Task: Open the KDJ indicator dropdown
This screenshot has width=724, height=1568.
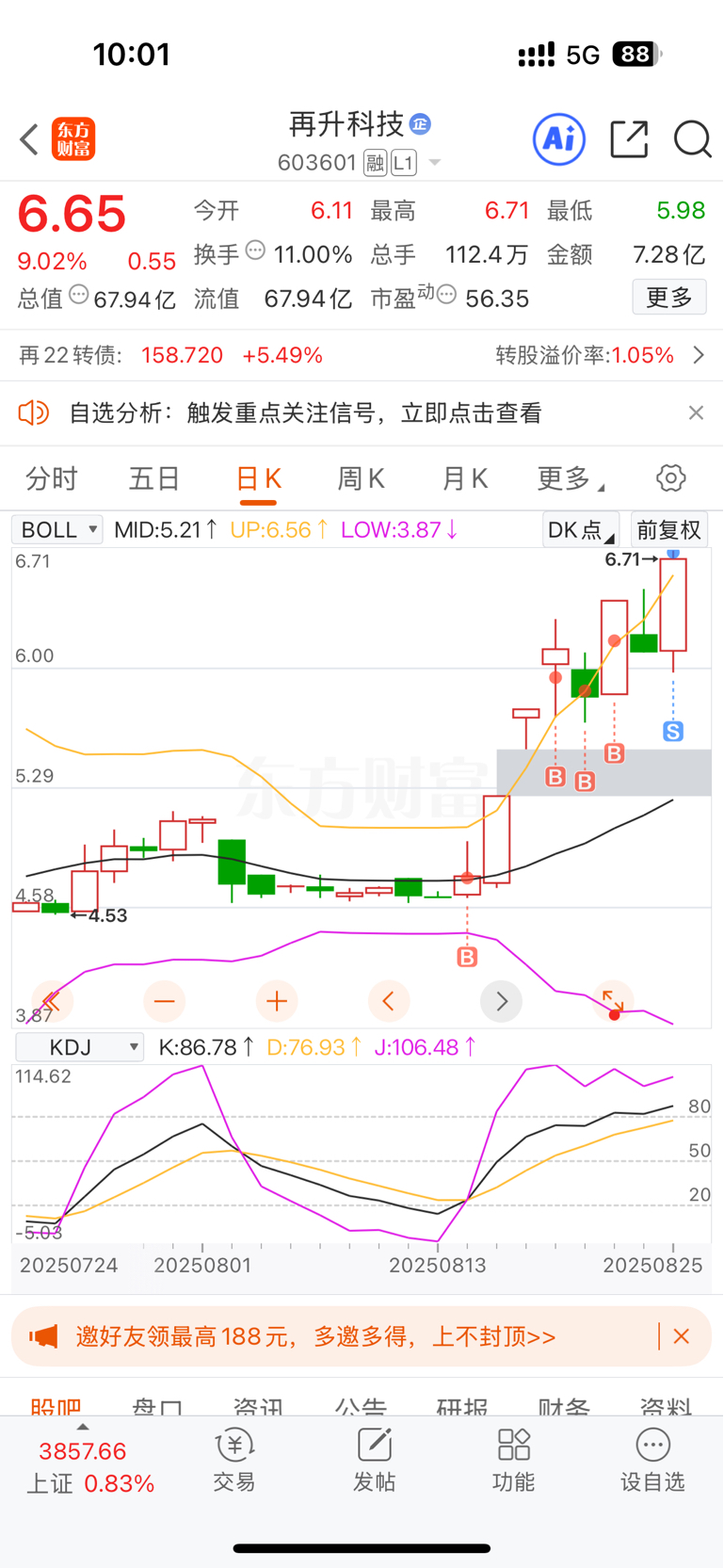Action: pyautogui.click(x=79, y=1047)
